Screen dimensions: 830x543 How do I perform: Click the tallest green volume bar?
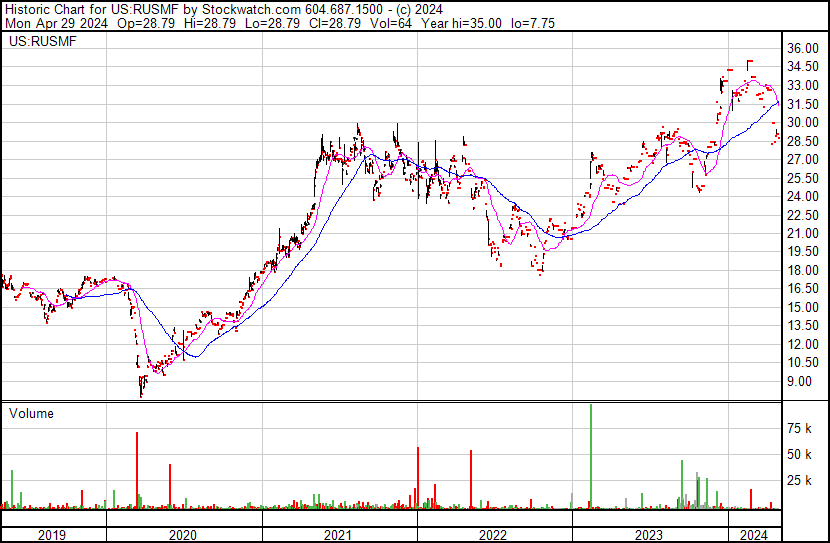point(590,455)
